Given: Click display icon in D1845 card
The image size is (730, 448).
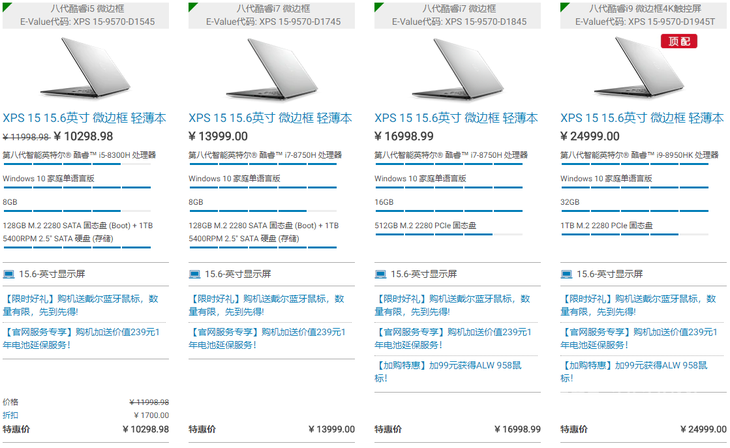Looking at the screenshot, I should [x=381, y=274].
